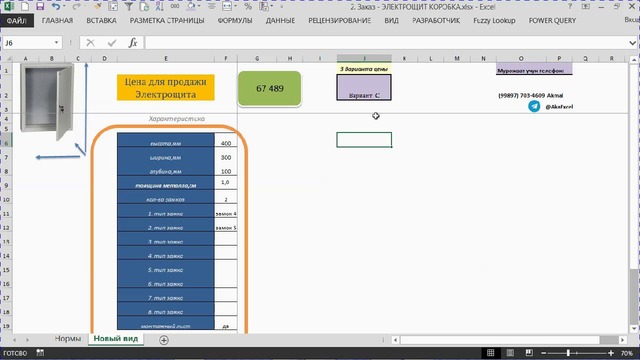Add a new sheet with plus button
Image resolution: width=640 pixels, height=360 pixels.
click(164, 340)
